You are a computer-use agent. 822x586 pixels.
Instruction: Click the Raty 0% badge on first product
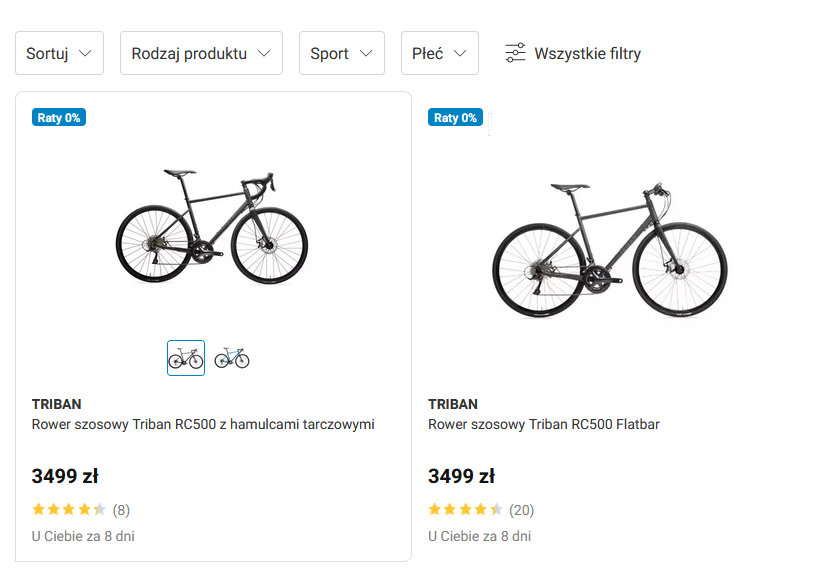point(59,117)
